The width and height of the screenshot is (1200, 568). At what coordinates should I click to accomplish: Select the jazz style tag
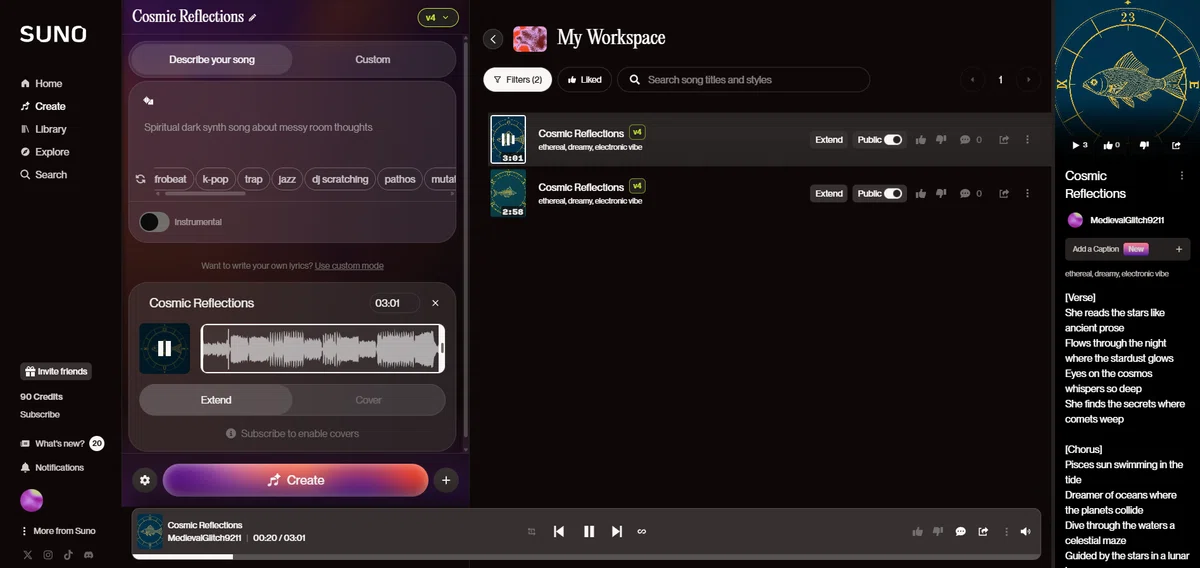click(287, 179)
